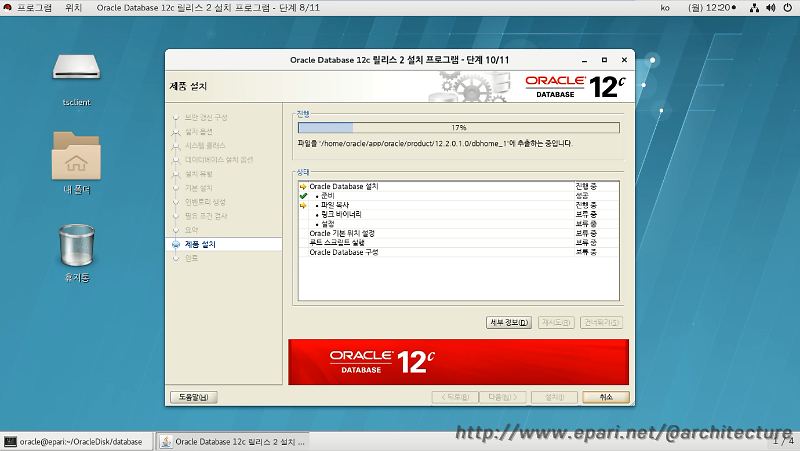Select the 필요 조건 검사 step in sidebar
The height and width of the screenshot is (451, 800).
tap(206, 216)
